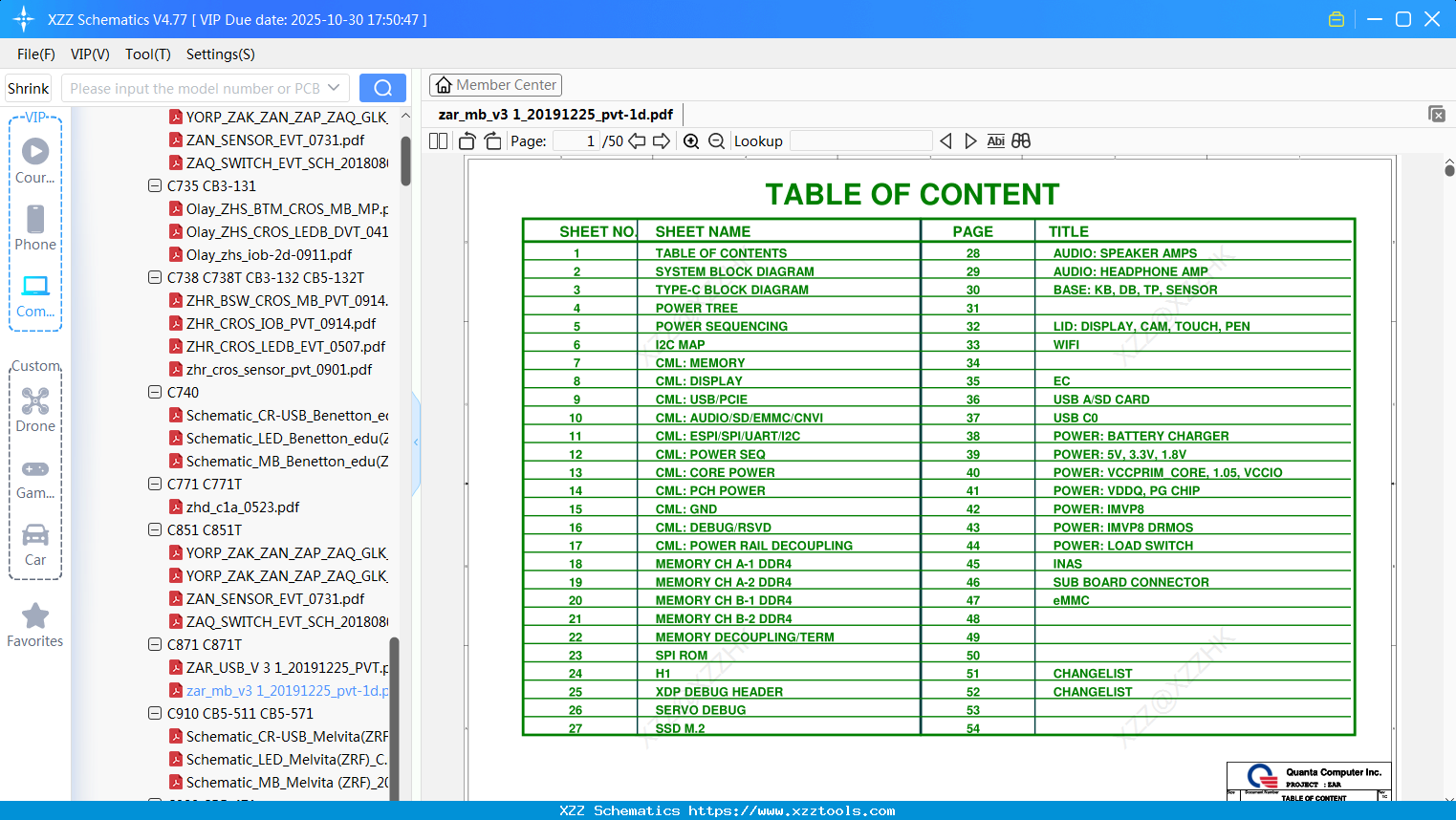Viewport: 1456px width, 820px height.
Task: Collapse the C735 CB3-131 tree node
Action: (x=155, y=185)
